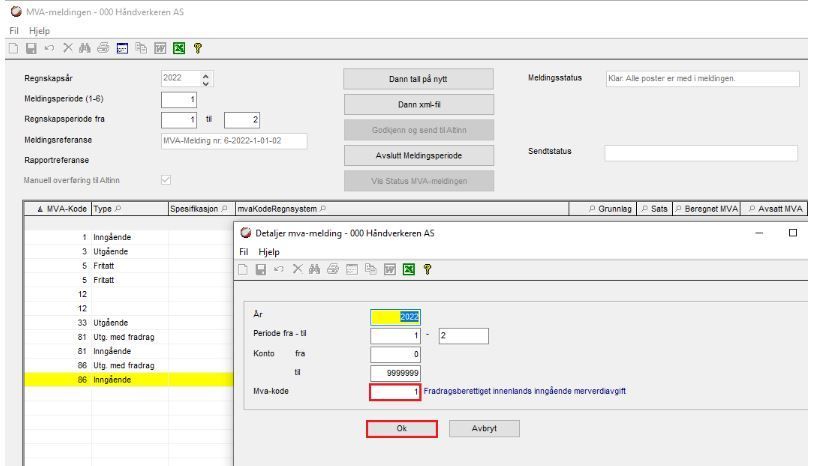Click the yellow help key icon in main toolbar
The image size is (813, 466).
tap(198, 48)
